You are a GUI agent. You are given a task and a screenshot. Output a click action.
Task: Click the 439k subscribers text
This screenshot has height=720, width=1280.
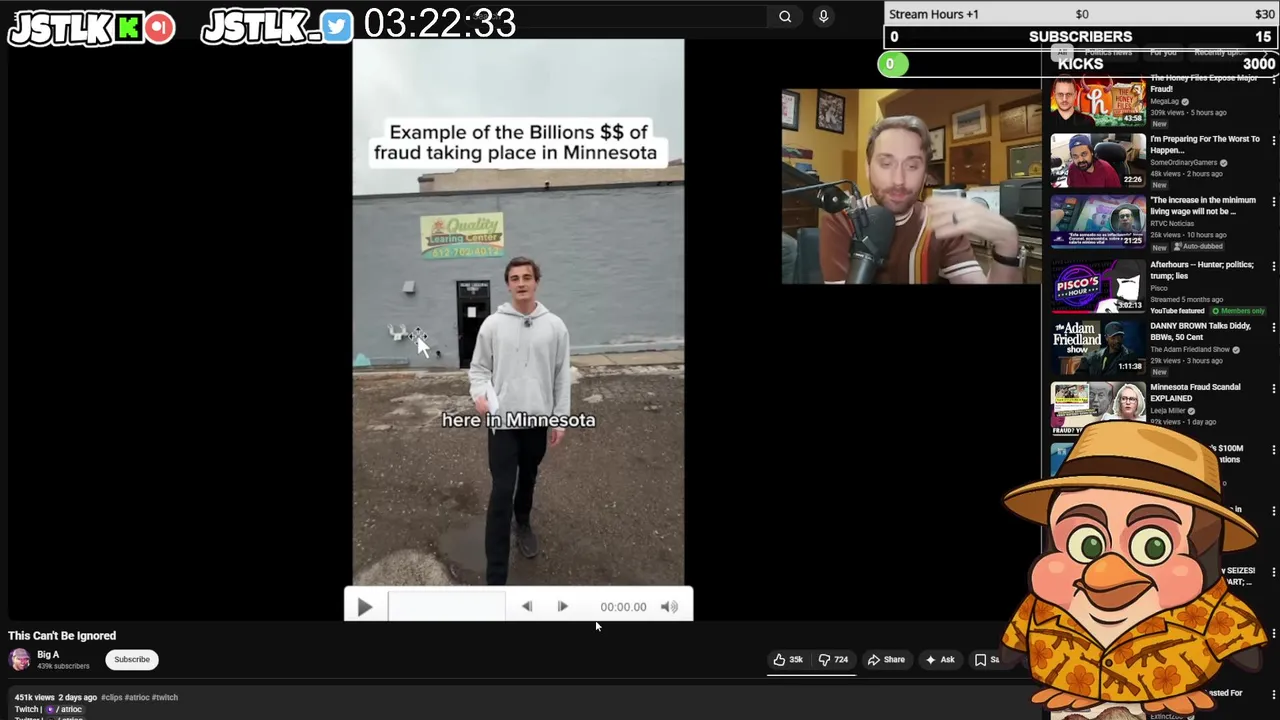click(x=63, y=666)
